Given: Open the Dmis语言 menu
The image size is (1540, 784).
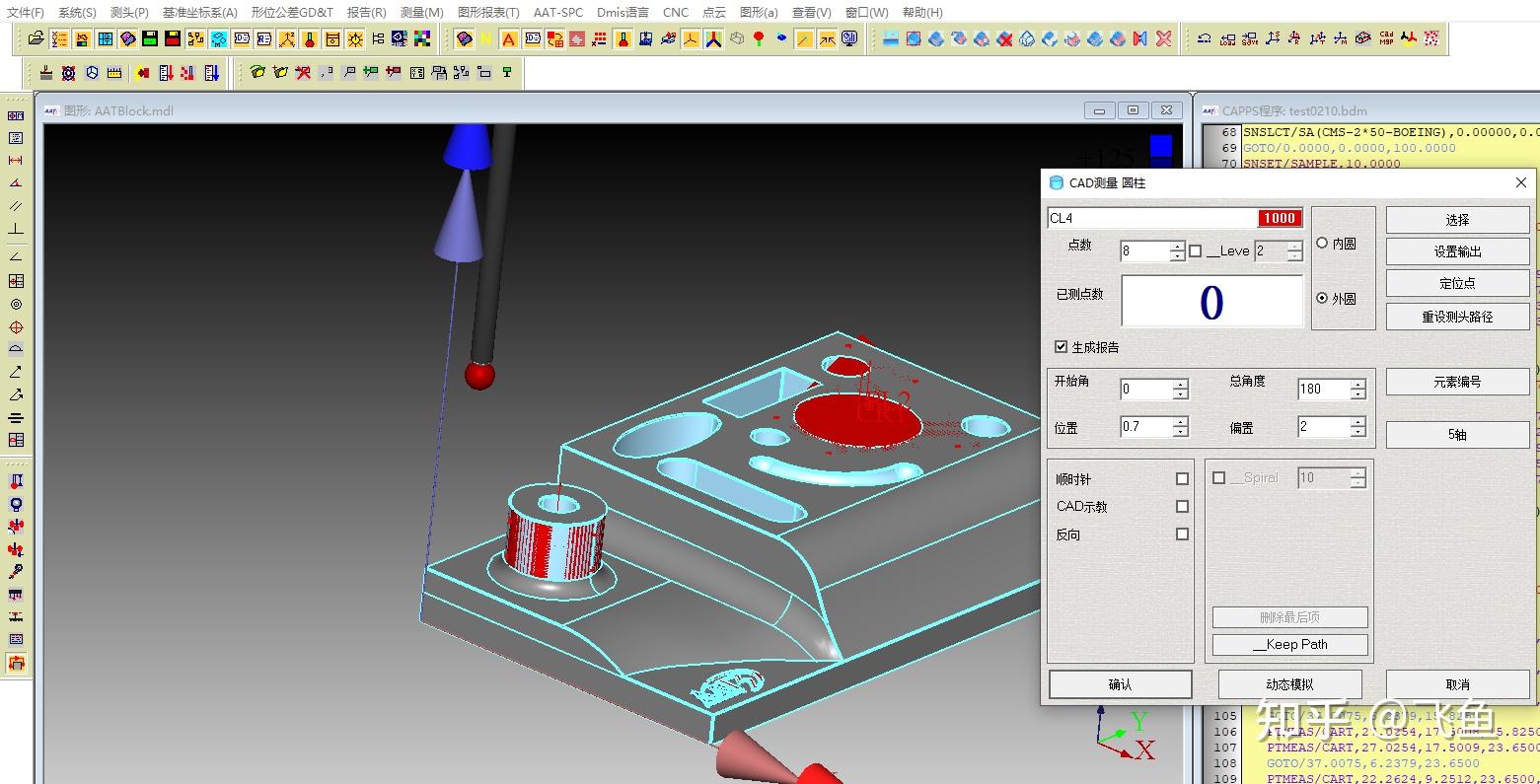Looking at the screenshot, I should click(x=623, y=12).
